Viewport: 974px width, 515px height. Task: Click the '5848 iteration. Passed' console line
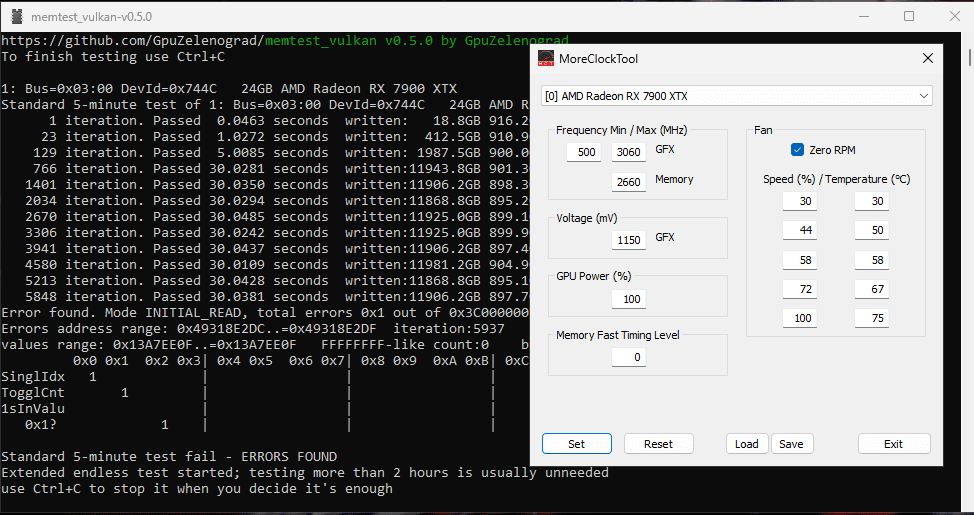[265, 296]
